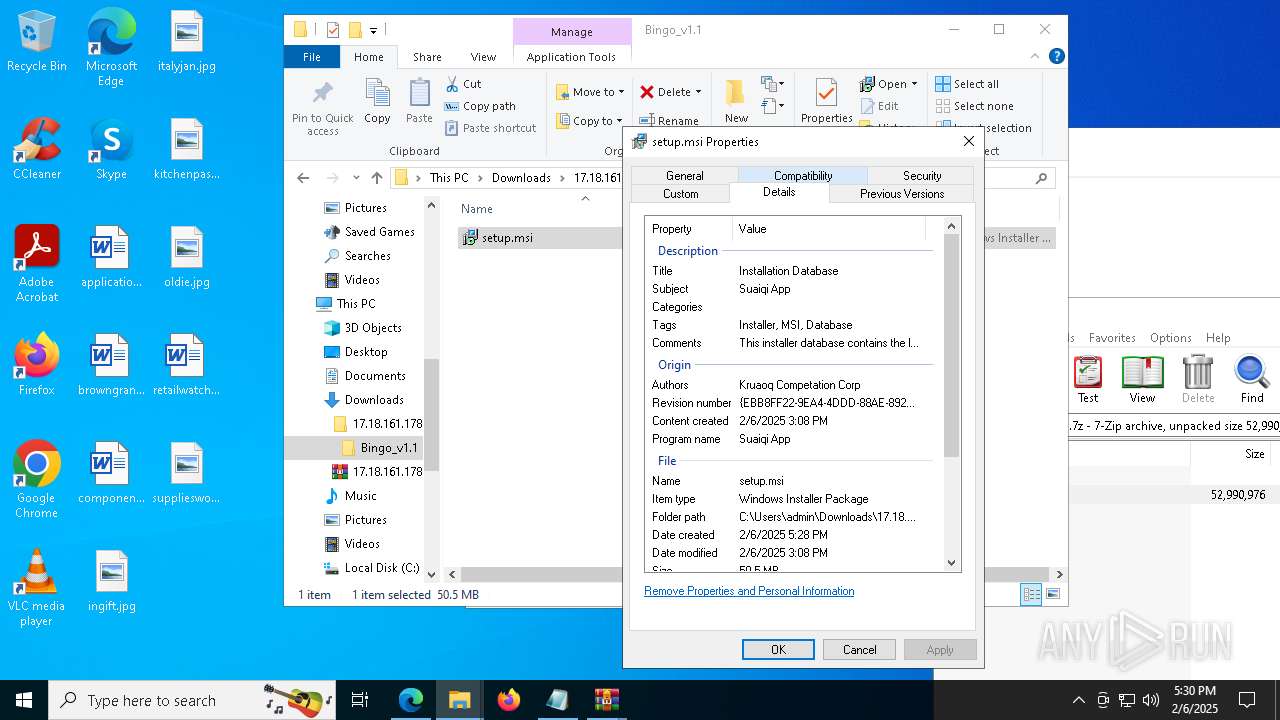The image size is (1280, 720).
Task: Click Authors value Kruaoq Competation Corp
Action: tap(800, 385)
